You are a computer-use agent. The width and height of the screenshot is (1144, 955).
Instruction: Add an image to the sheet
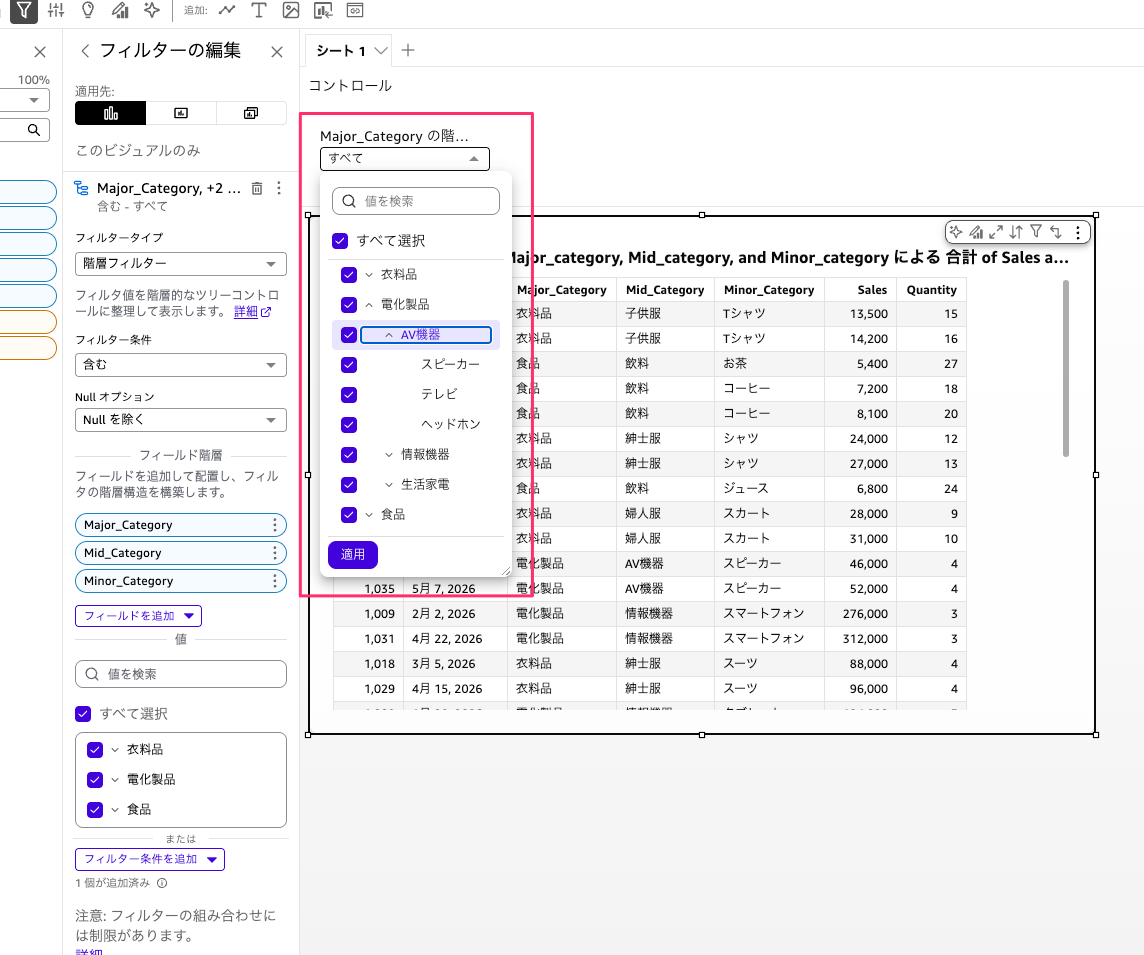point(290,10)
